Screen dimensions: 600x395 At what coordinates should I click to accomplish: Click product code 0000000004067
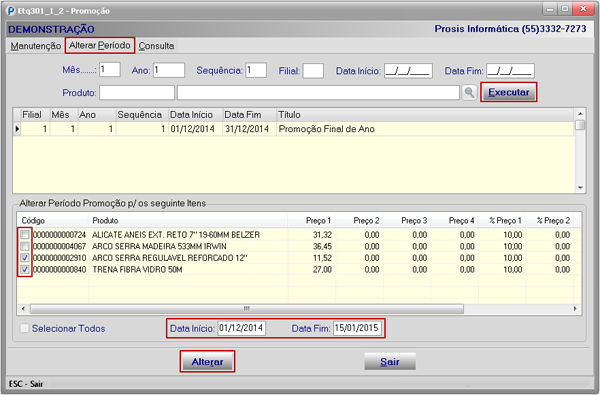59,246
